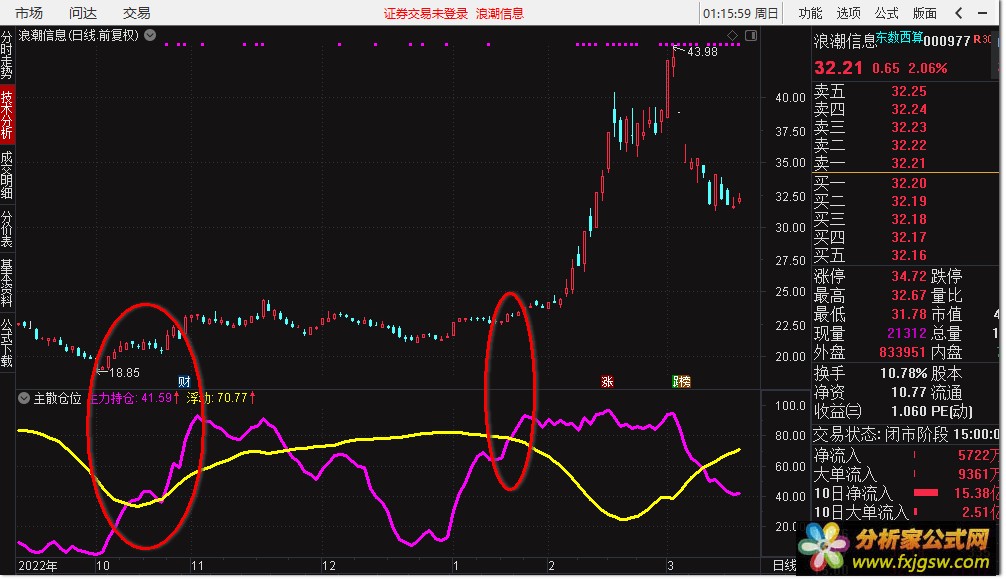This screenshot has height=579, width=1006.
Task: Click the 日线 period label at bottom
Action: (784, 566)
